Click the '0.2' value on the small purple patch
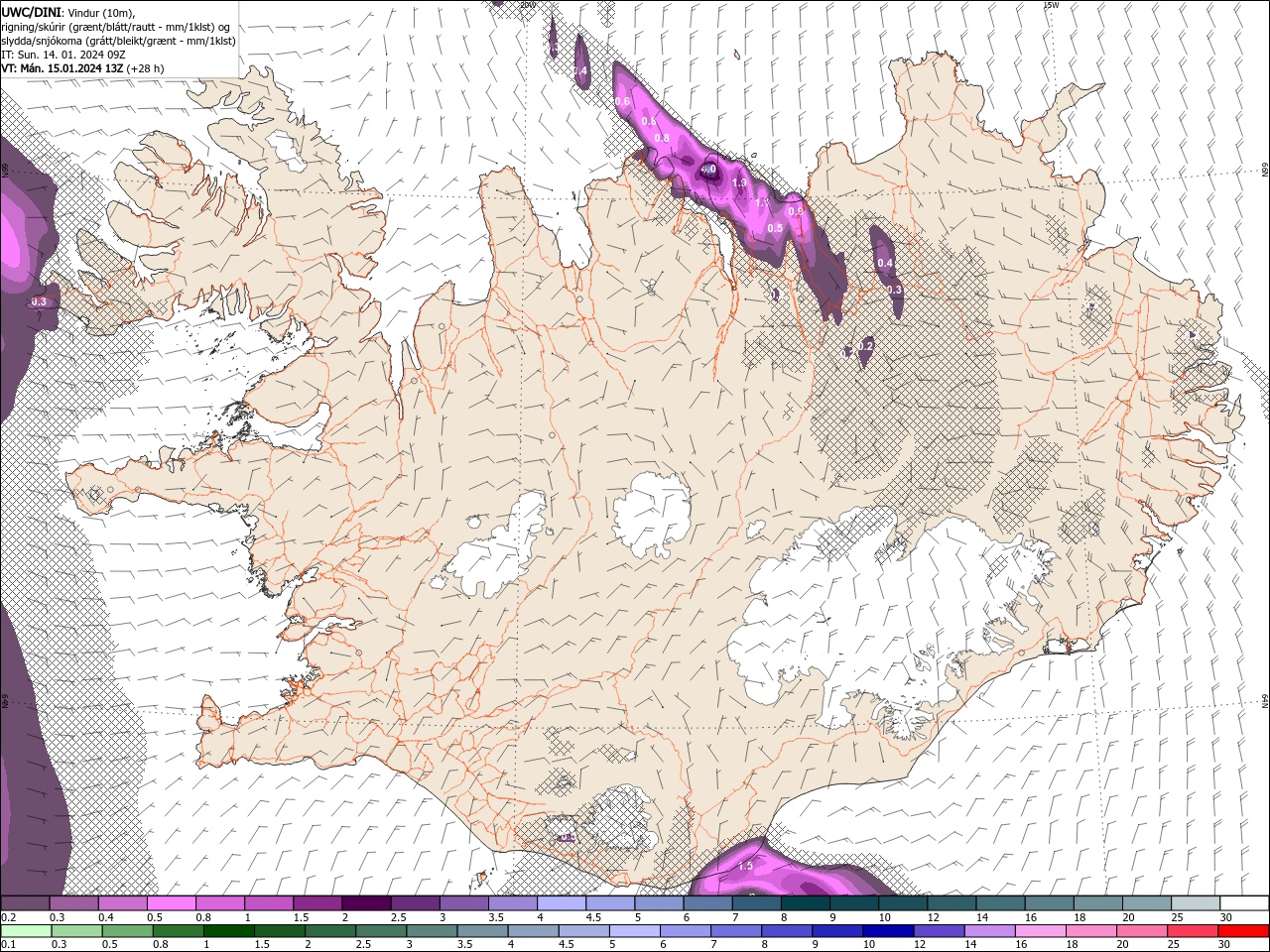This screenshot has height=952, width=1270. pyautogui.click(x=866, y=345)
